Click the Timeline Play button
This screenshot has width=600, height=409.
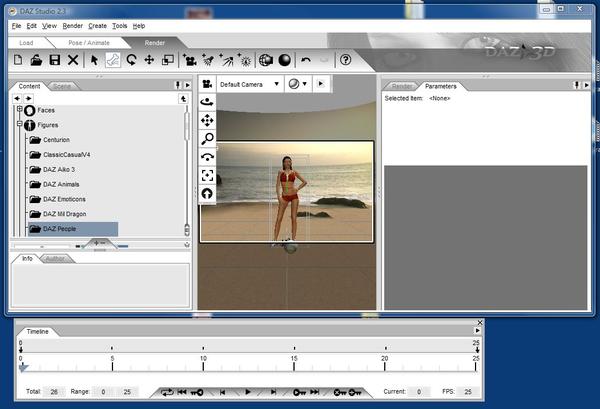[x=248, y=392]
